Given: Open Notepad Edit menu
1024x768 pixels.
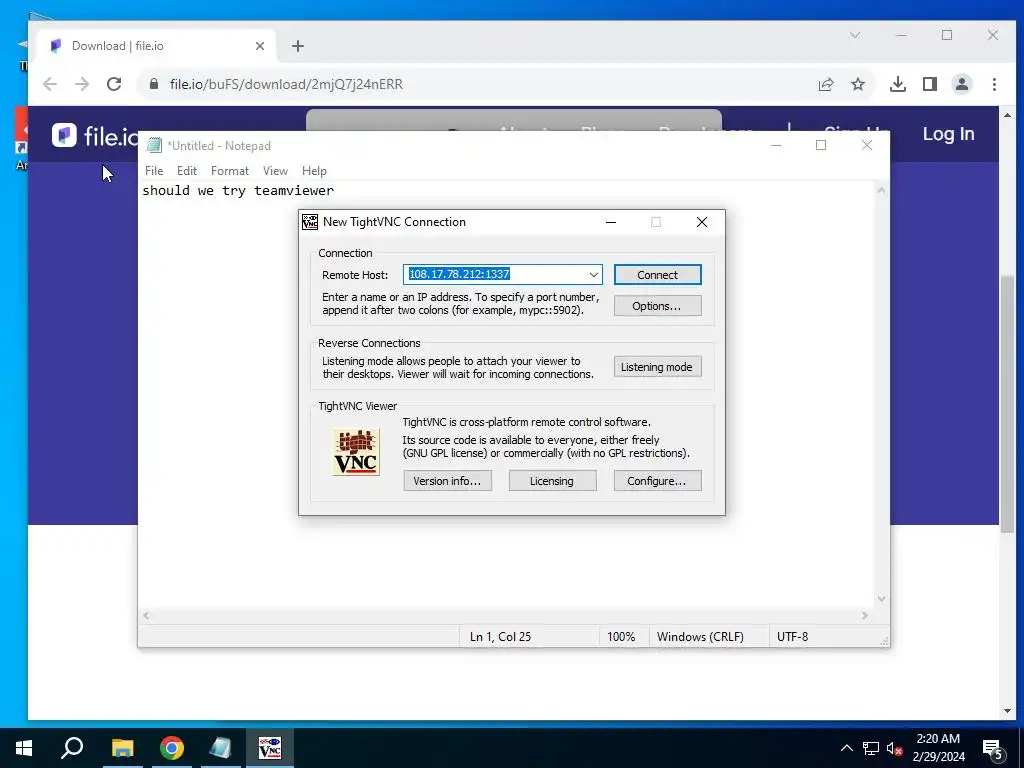Looking at the screenshot, I should pos(187,171).
